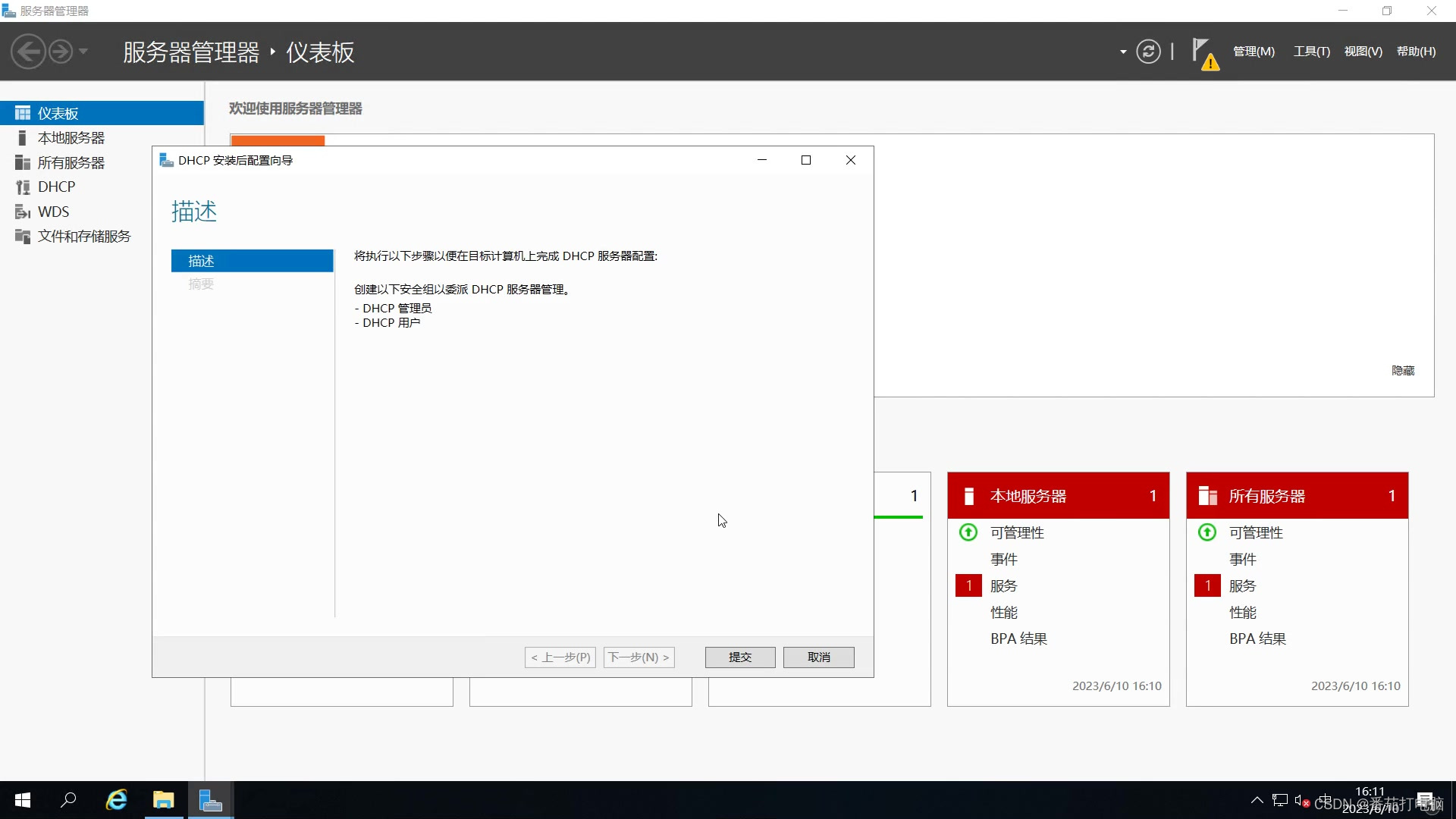1456x819 pixels.
Task: Select WDS in the sidebar
Action: point(102,212)
